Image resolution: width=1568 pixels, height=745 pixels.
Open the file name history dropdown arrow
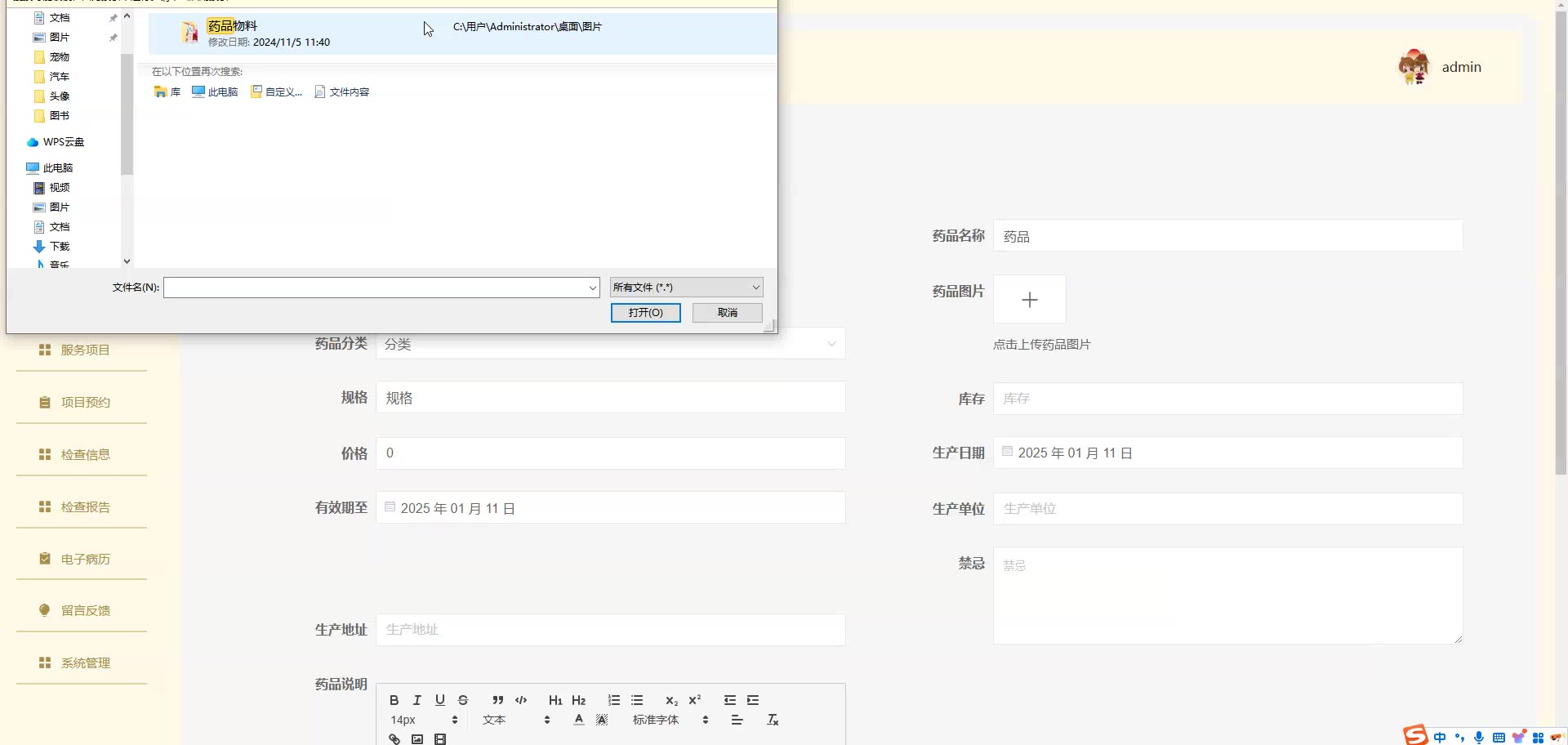(x=593, y=288)
